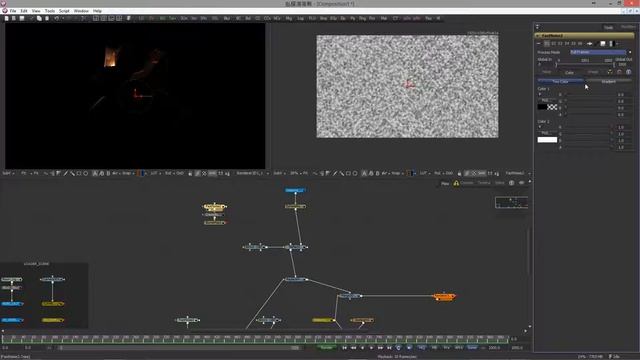Image resolution: width=640 pixels, height=360 pixels.
Task: Click the white Color 2 swatch
Action: (x=547, y=140)
